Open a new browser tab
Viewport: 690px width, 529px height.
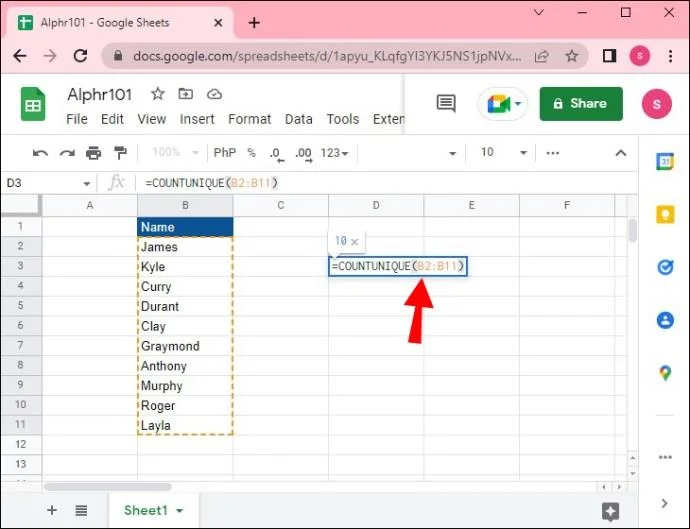click(254, 22)
